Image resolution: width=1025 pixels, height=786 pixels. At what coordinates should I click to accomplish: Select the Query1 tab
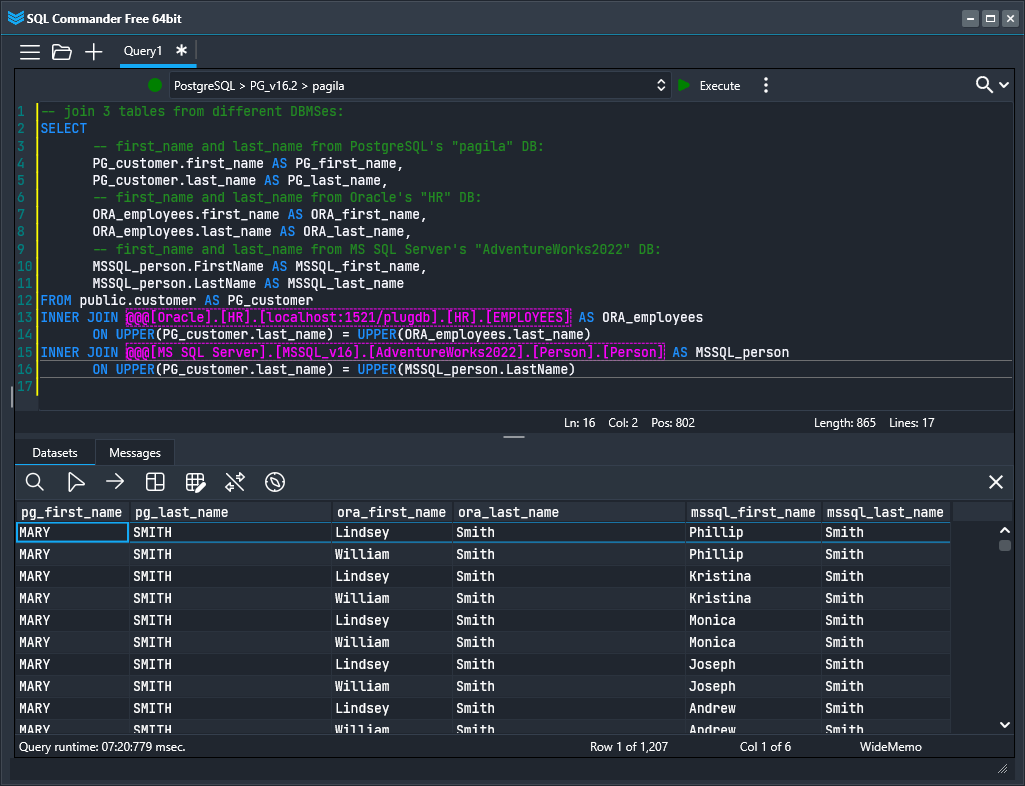click(143, 51)
